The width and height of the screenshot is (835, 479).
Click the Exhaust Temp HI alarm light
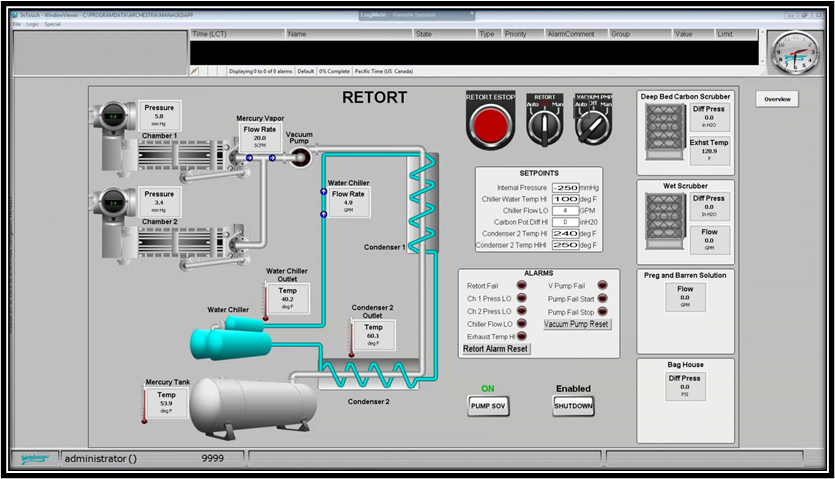pos(522,336)
